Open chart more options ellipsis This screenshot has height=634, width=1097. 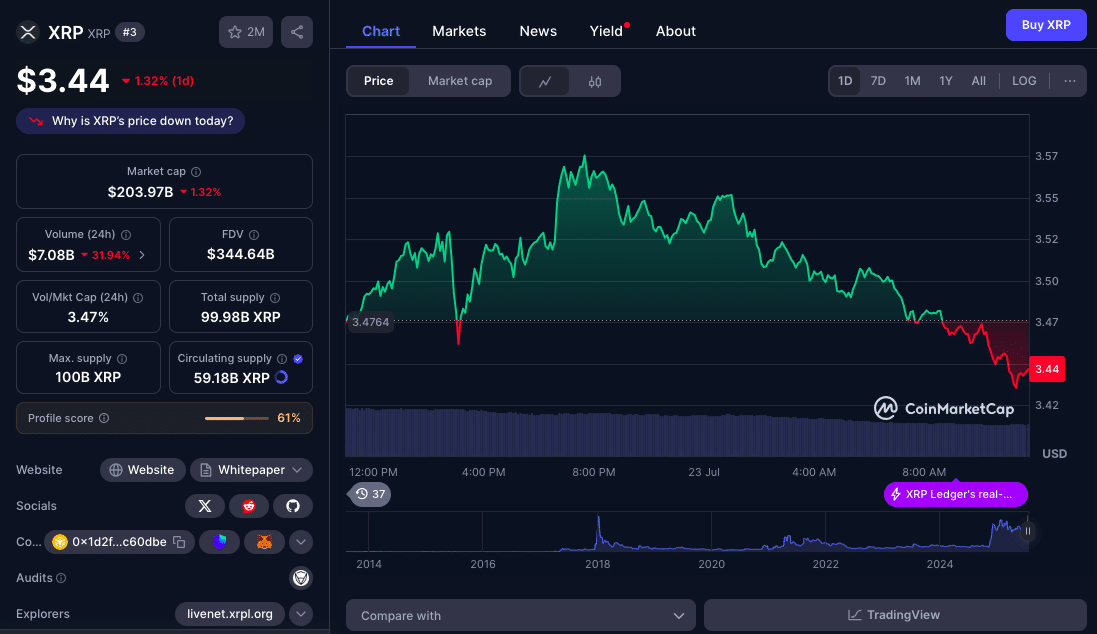pos(1070,81)
